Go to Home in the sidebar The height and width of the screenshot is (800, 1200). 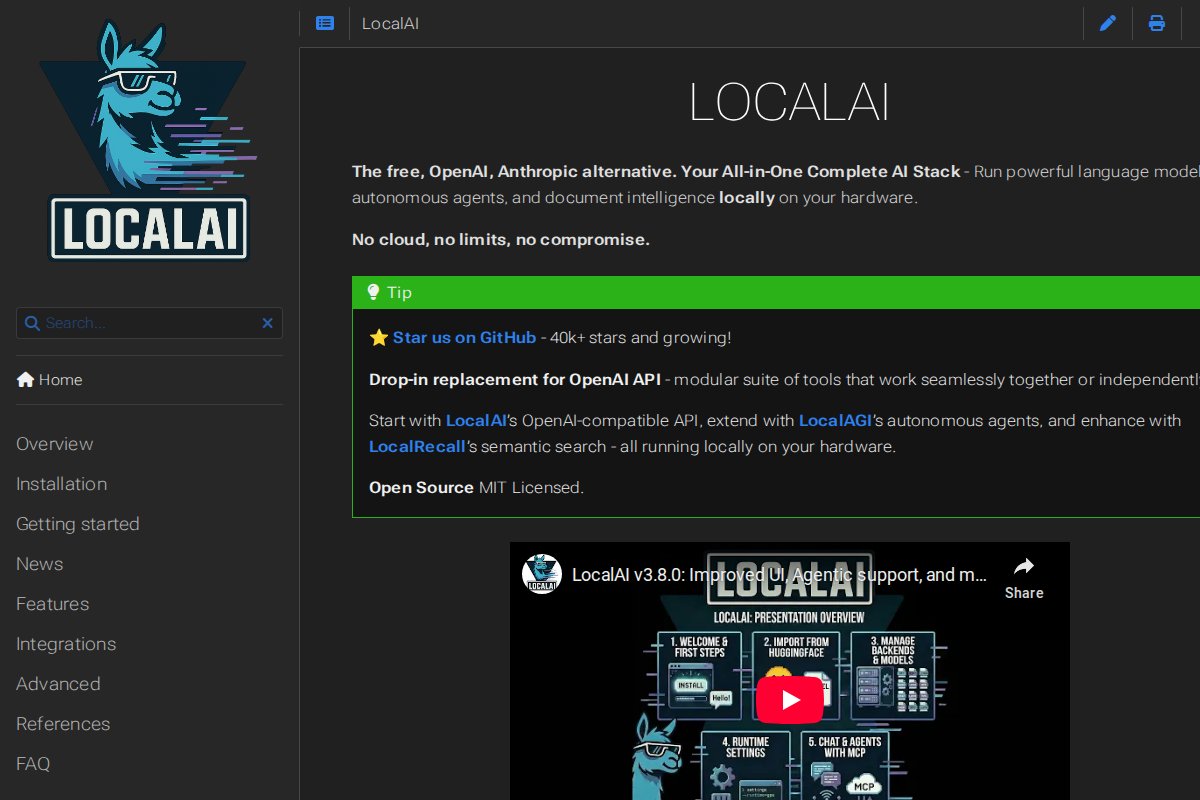pyautogui.click(x=50, y=380)
